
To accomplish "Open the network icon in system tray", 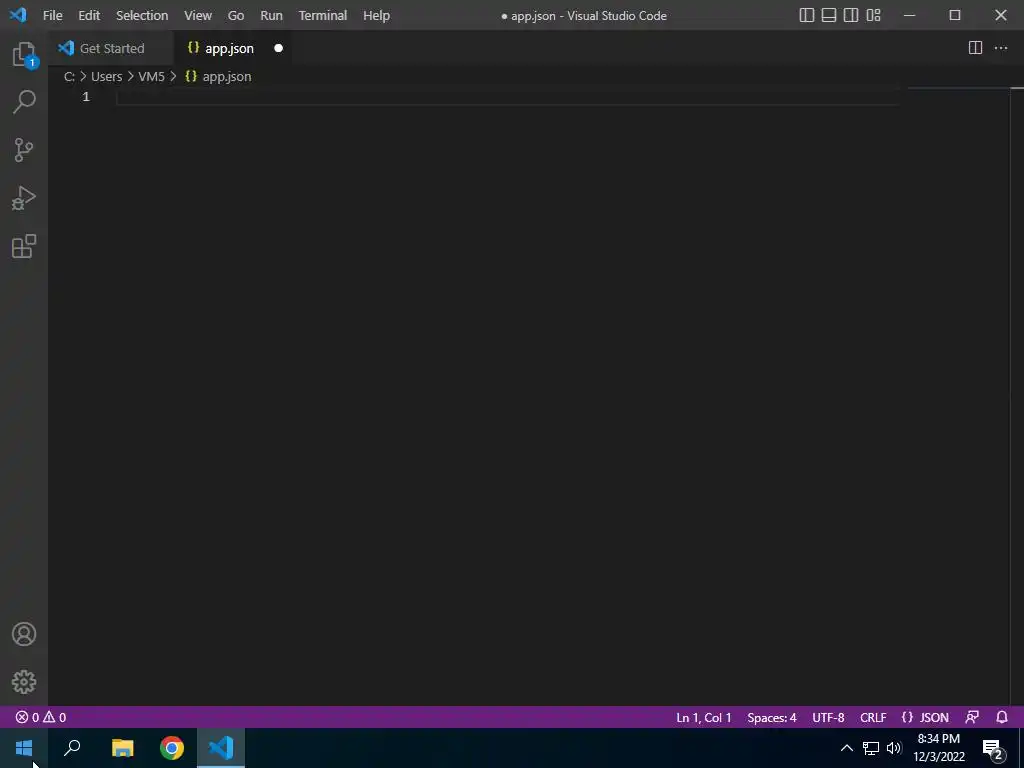I will [x=871, y=748].
